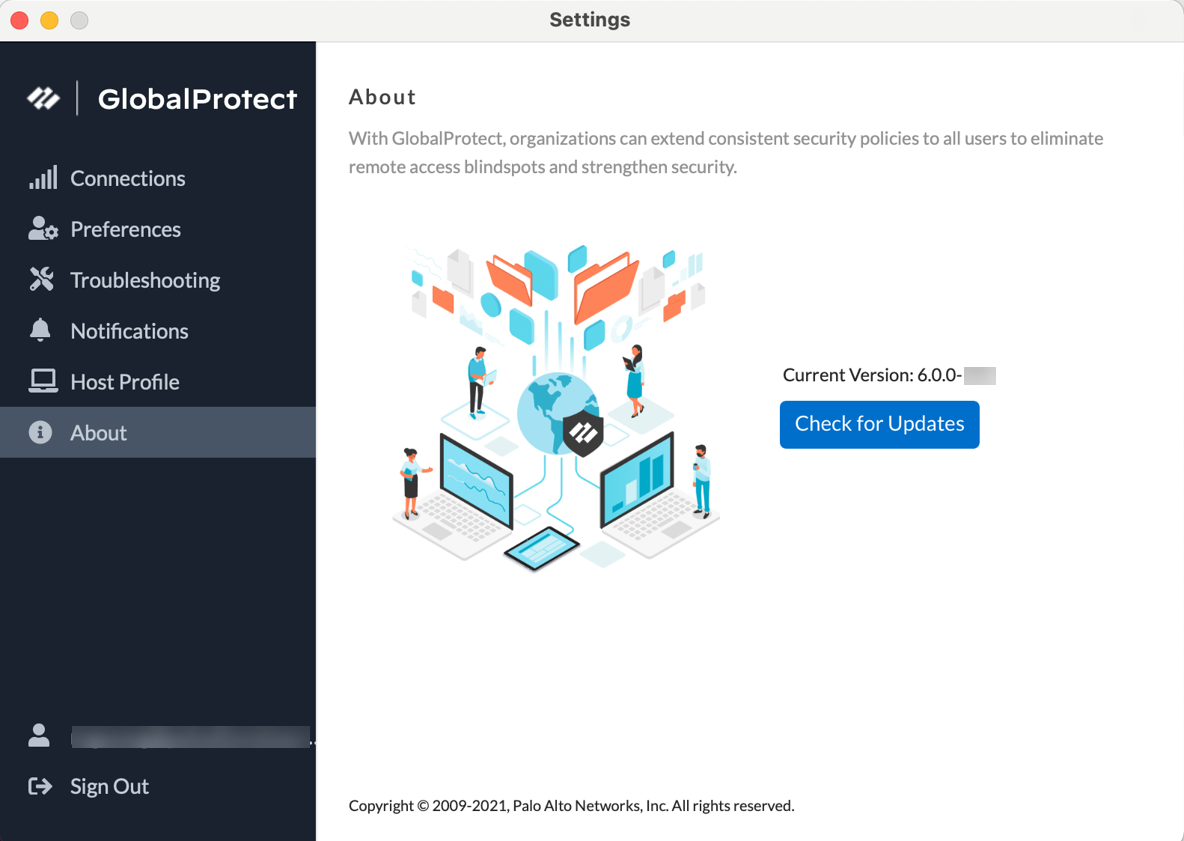The image size is (1184, 841).
Task: Go to Troubleshooting settings
Action: tap(145, 280)
